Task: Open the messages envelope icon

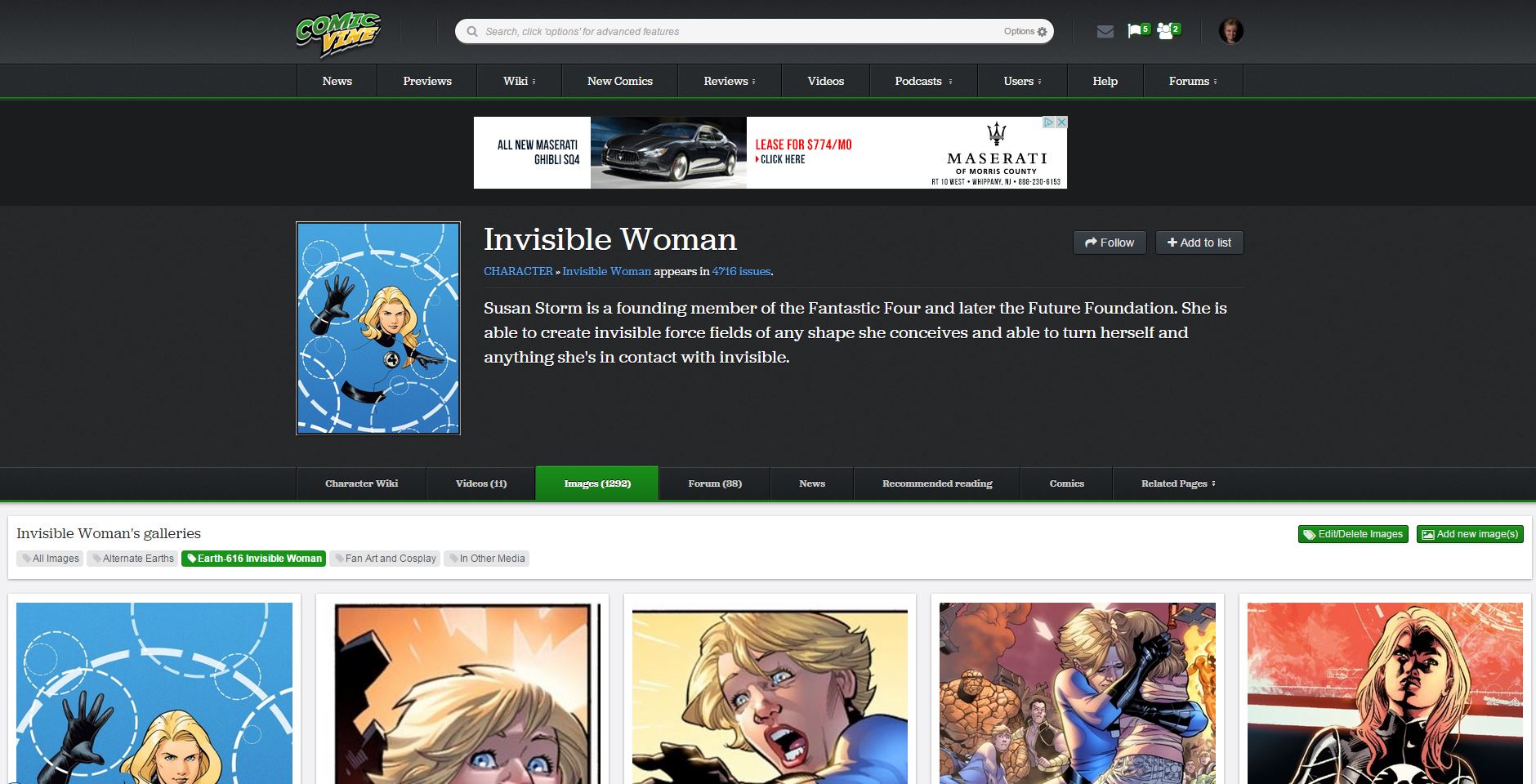Action: (x=1105, y=32)
